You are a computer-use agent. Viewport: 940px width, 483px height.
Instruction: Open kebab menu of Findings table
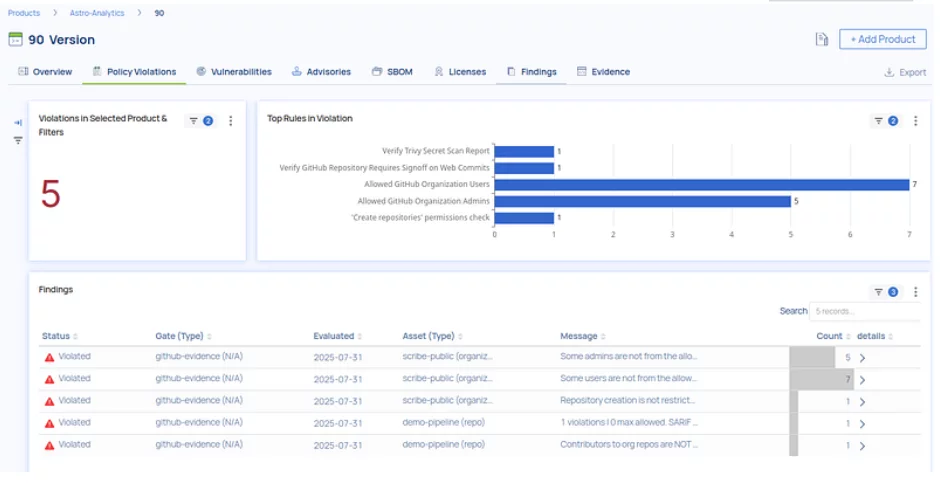(x=915, y=292)
